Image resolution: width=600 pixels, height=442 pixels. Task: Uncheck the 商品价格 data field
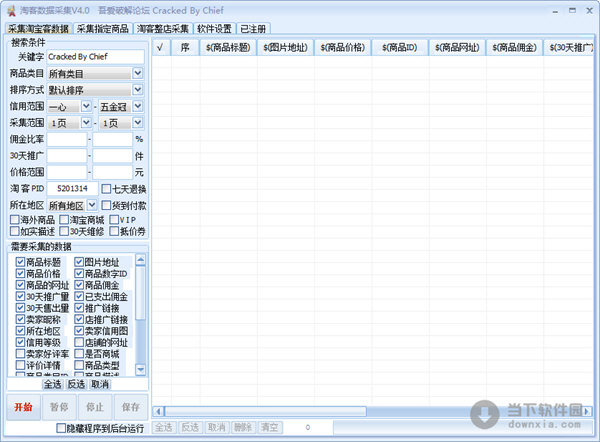click(20, 274)
